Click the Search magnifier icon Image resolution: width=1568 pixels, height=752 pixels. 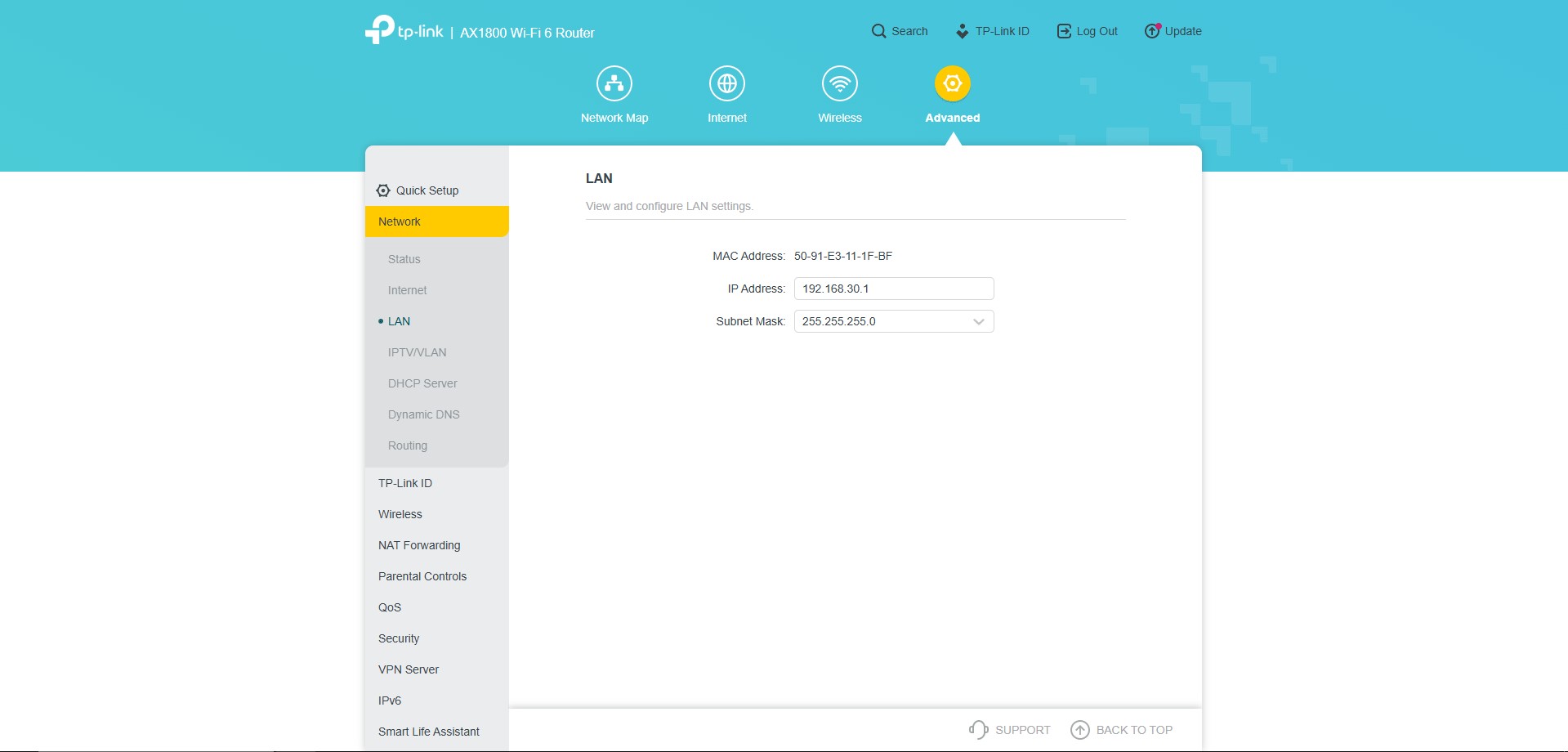click(878, 31)
